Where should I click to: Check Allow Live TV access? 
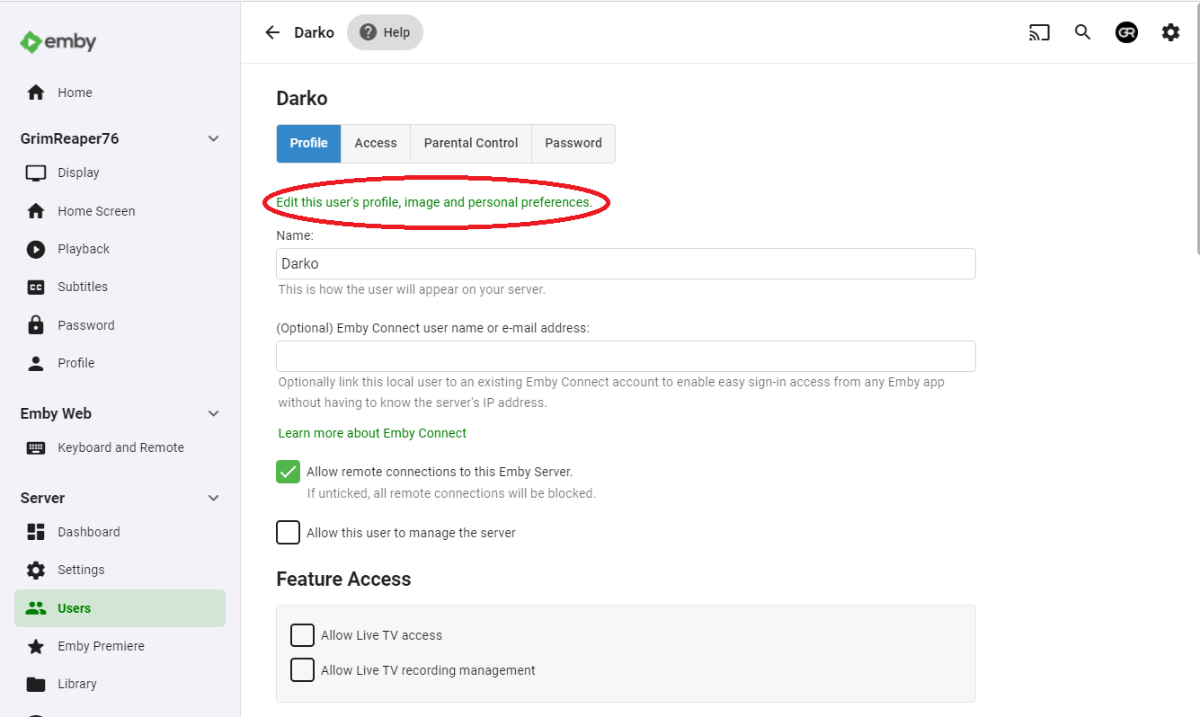coord(302,635)
